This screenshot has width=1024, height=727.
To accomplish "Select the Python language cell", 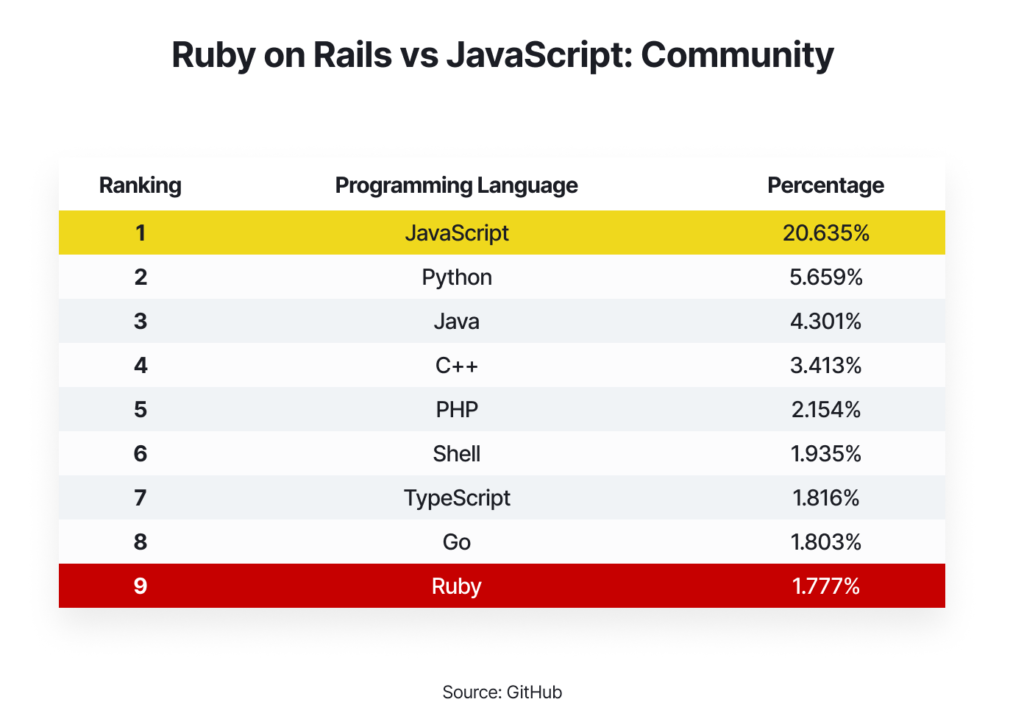I will point(456,277).
